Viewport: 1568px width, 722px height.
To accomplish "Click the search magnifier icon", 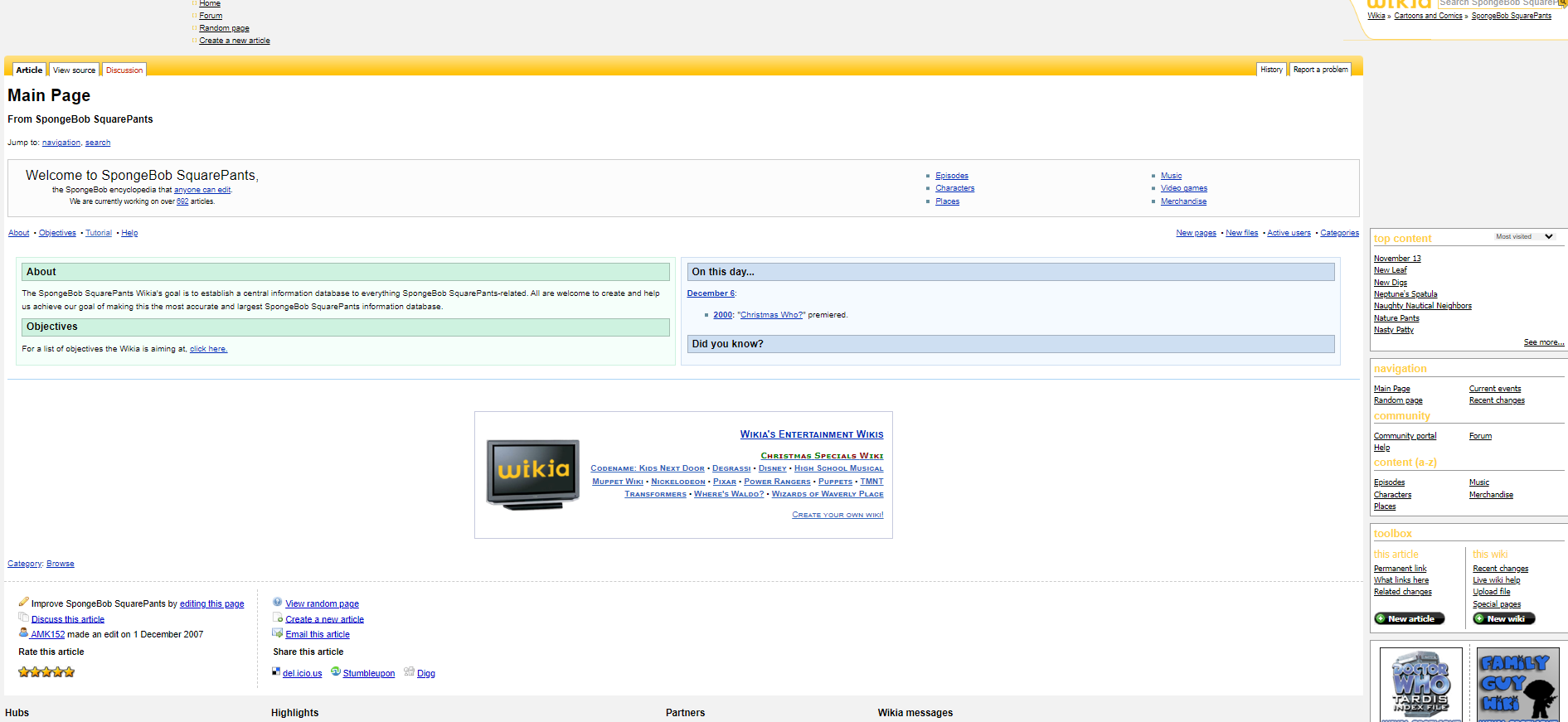I will [x=1563, y=3].
